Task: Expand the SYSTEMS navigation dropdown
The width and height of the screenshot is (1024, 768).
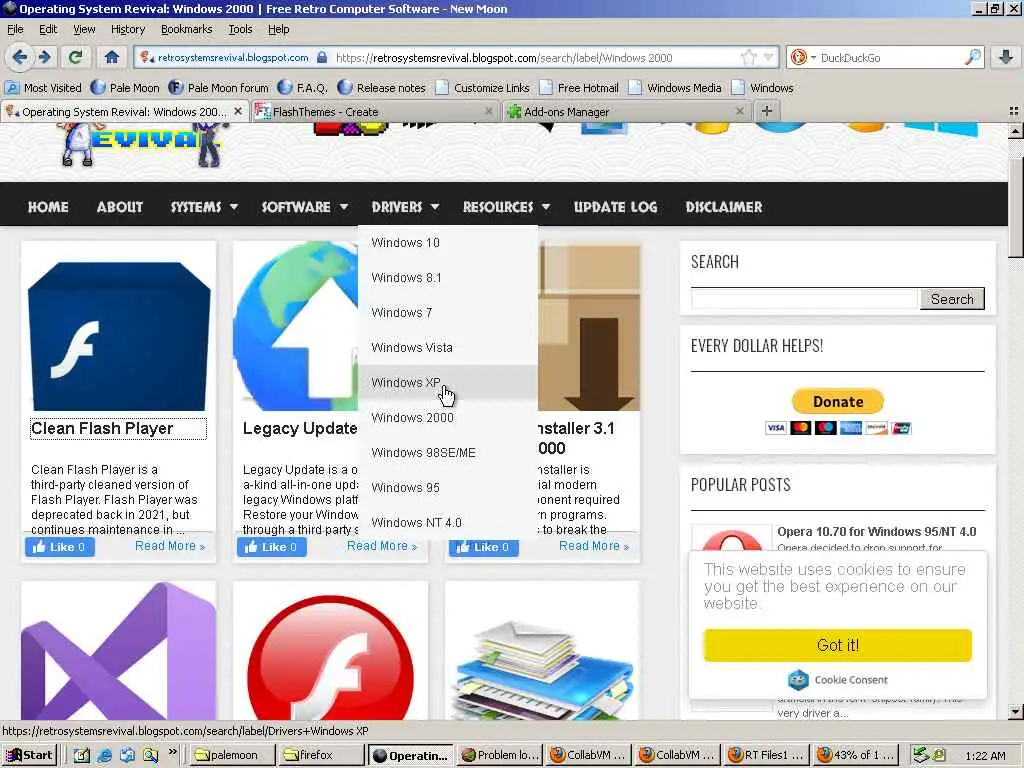Action: [x=204, y=207]
